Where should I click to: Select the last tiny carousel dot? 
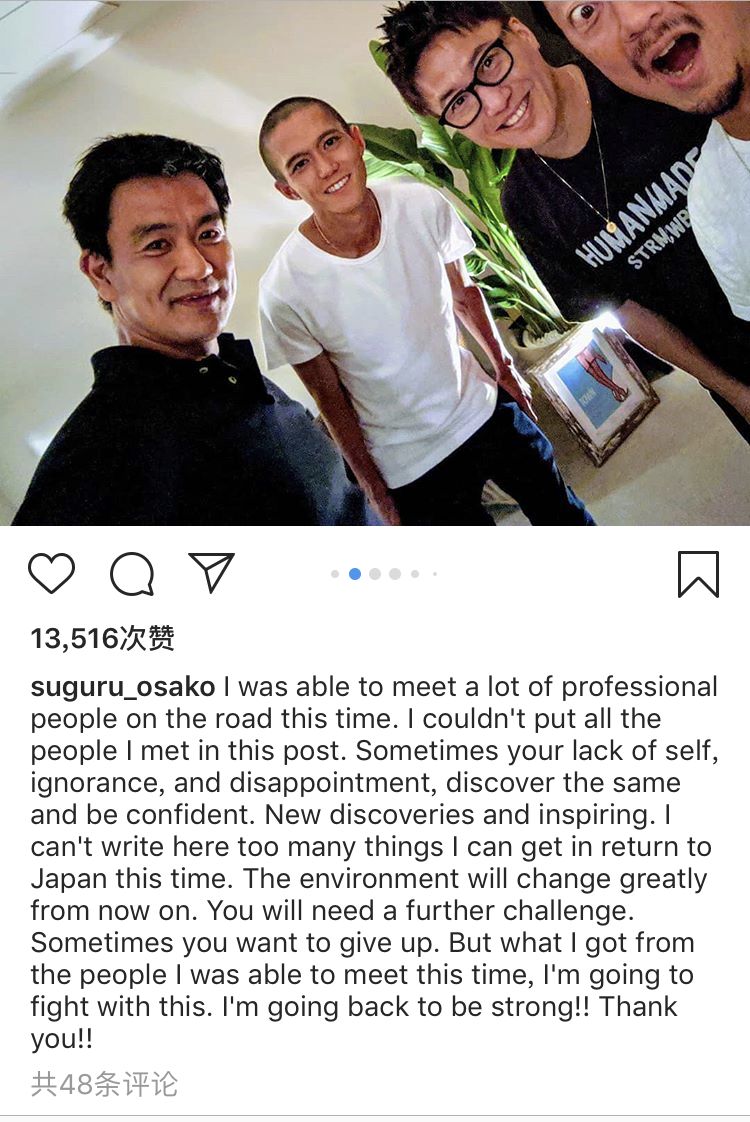click(434, 574)
